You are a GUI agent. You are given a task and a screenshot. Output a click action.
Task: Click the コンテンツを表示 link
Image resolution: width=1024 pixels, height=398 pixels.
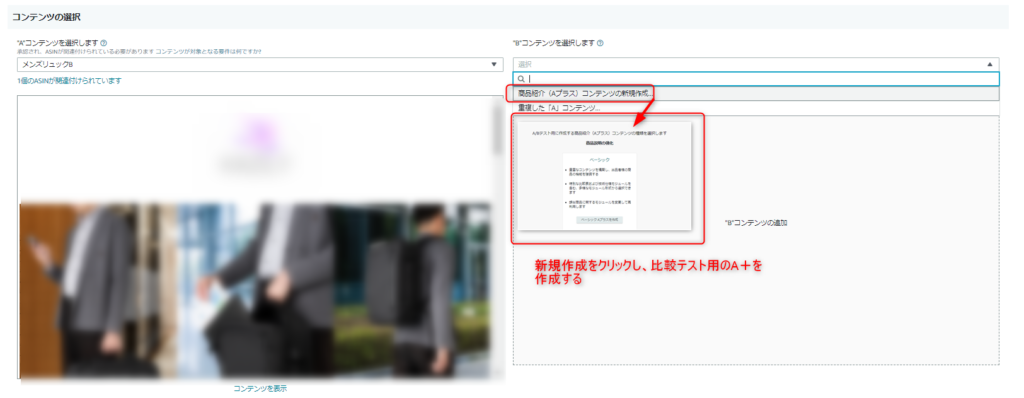pos(260,388)
